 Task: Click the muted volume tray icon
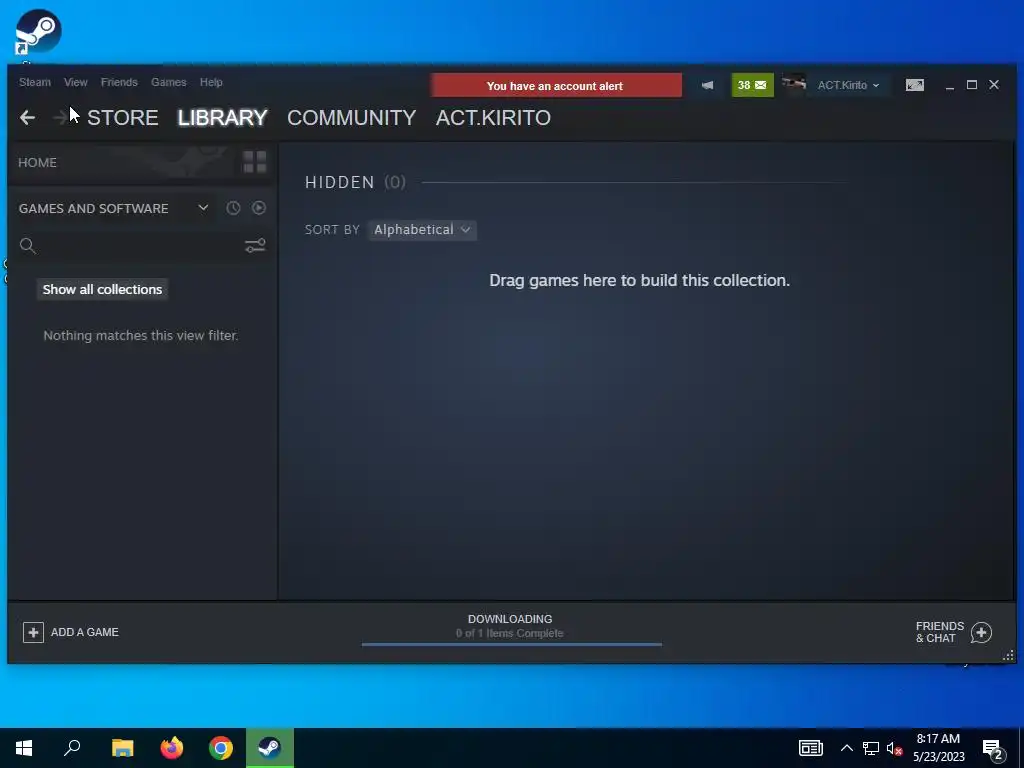pos(895,748)
